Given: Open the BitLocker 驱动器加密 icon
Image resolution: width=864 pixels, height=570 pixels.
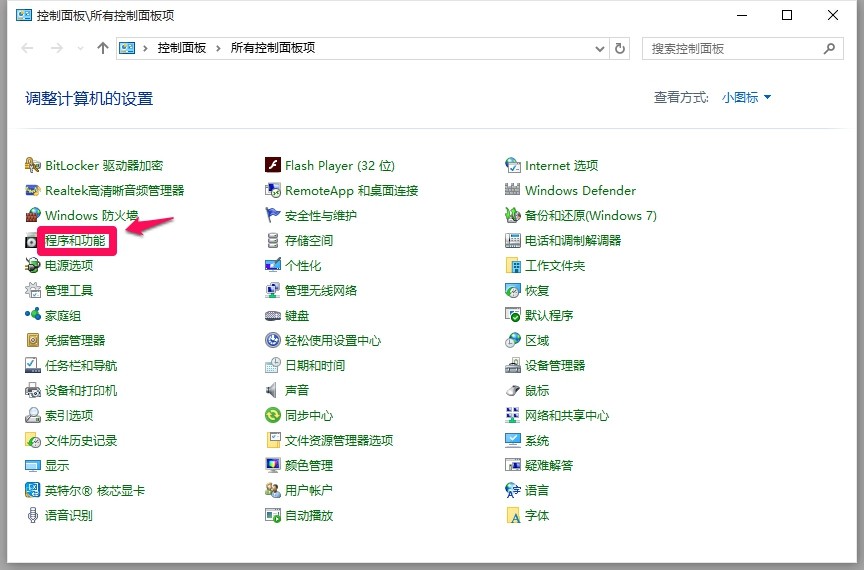Looking at the screenshot, I should (33, 165).
